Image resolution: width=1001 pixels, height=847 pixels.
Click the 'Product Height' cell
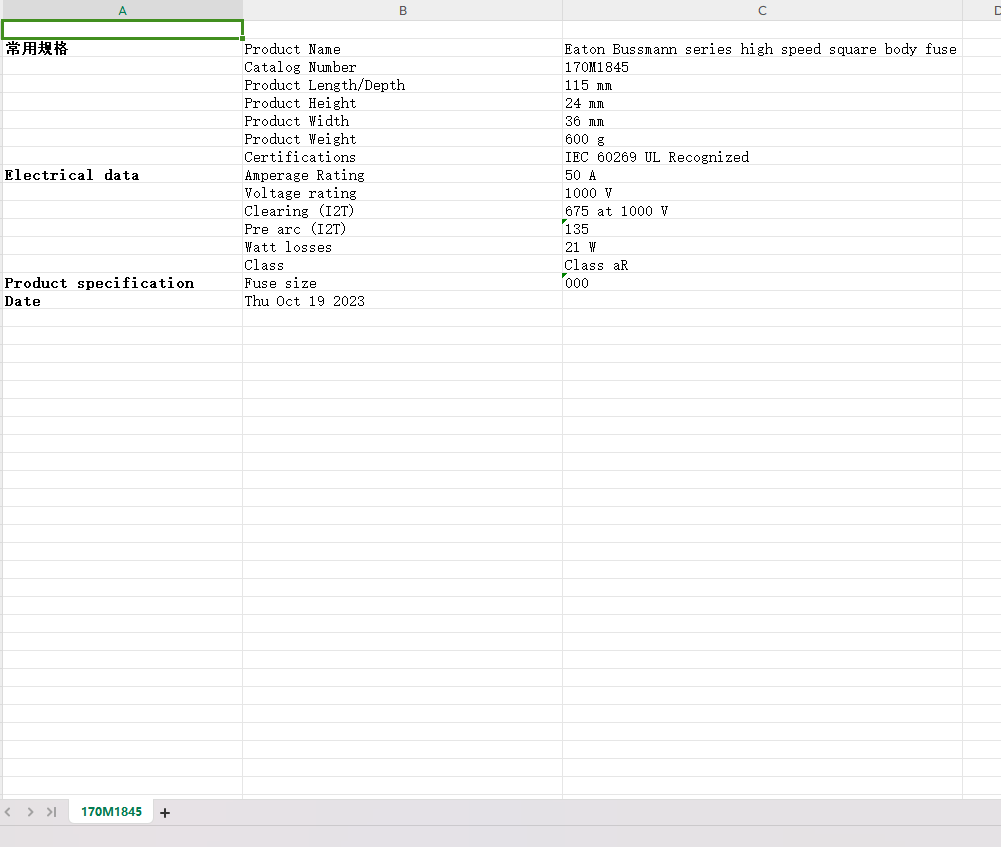(403, 103)
